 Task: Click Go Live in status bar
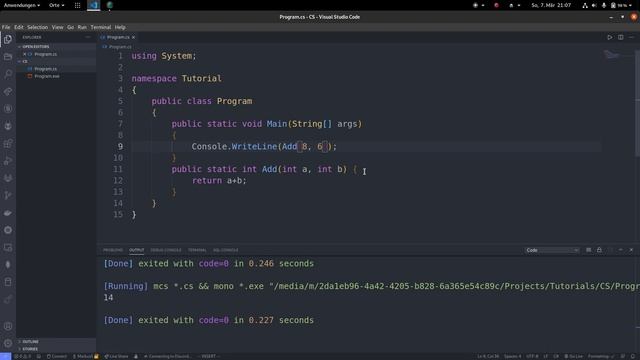tap(573, 356)
